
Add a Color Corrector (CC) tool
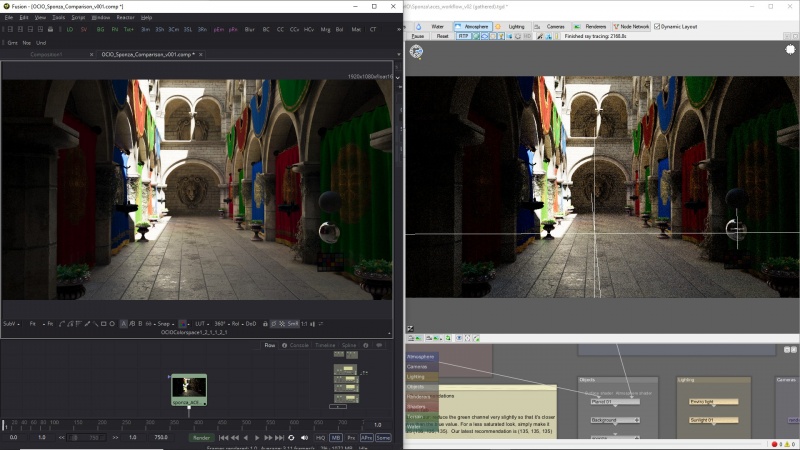280,30
